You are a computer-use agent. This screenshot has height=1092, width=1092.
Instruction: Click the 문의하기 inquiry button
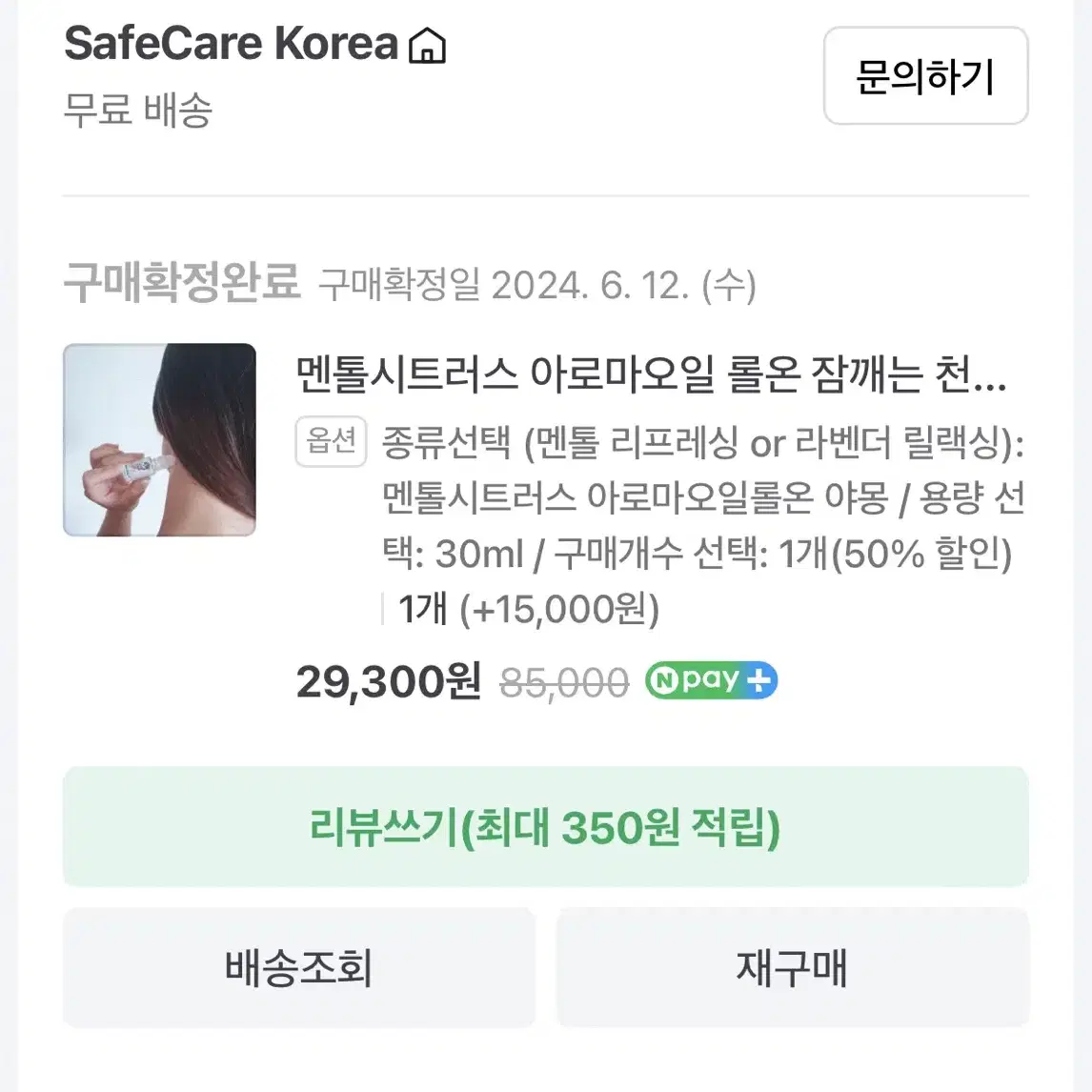pos(925,76)
